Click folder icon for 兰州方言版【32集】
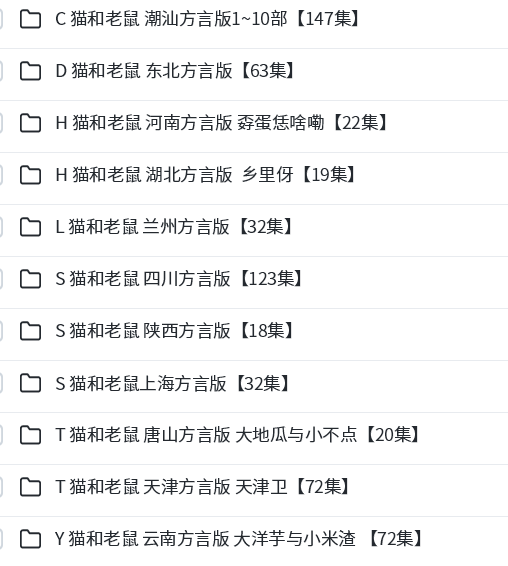Viewport: 508px width, 566px height. tap(30, 227)
